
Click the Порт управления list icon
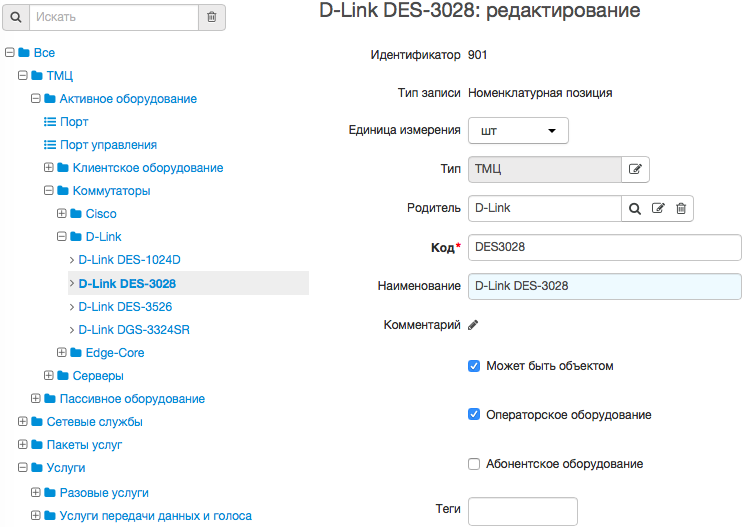[50, 145]
